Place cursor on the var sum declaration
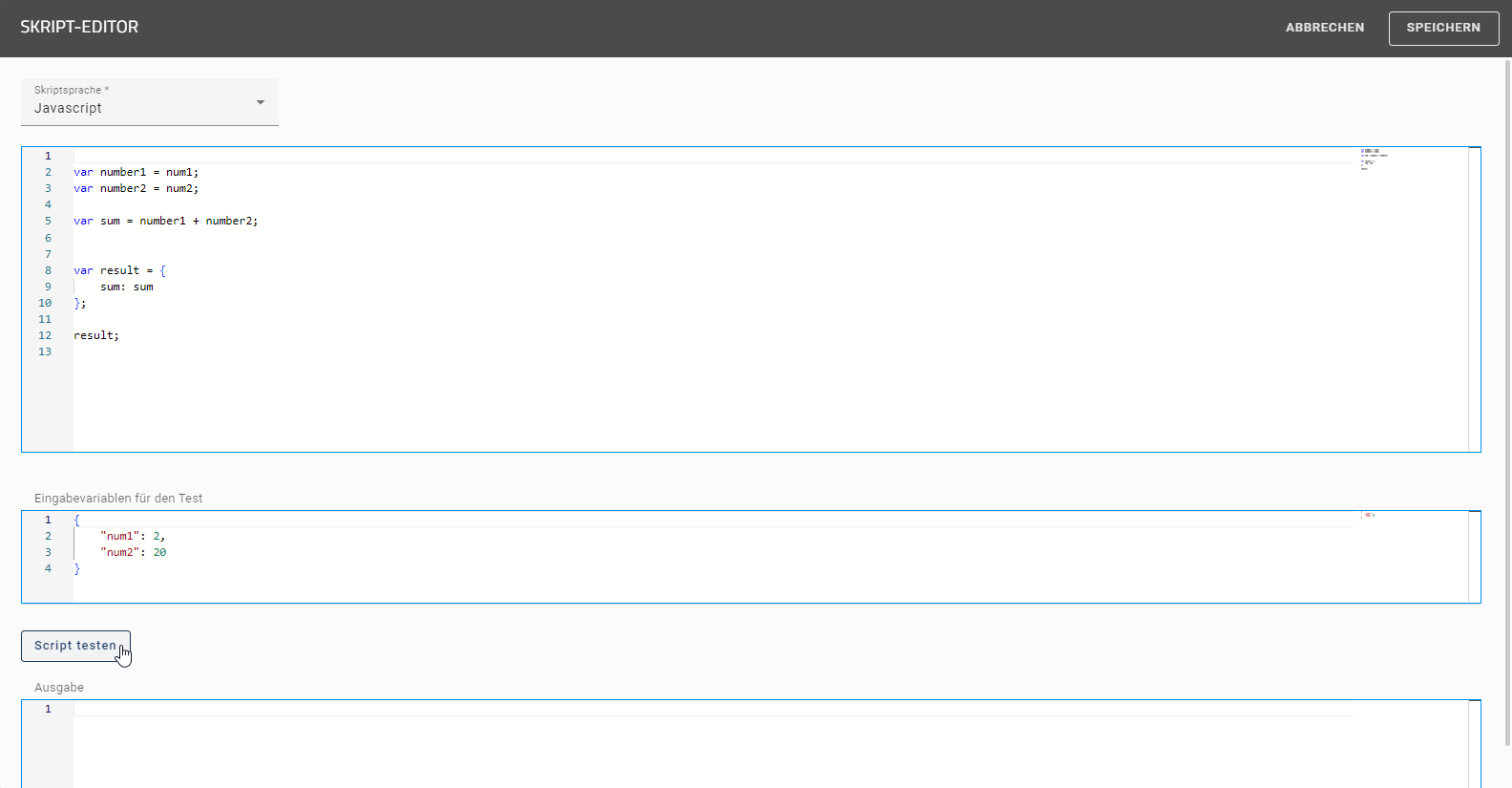 pos(165,221)
